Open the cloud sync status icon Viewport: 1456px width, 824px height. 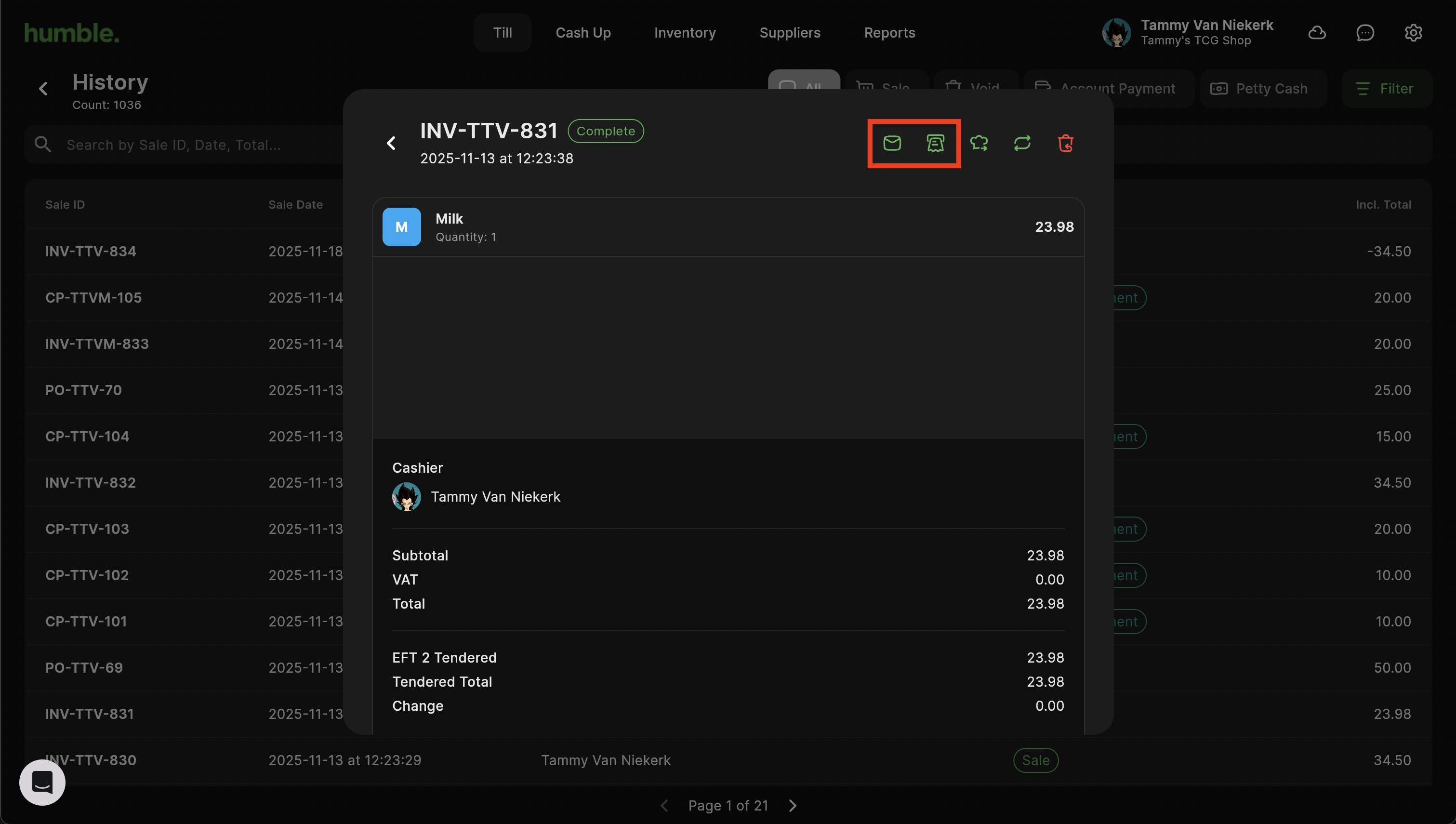point(1317,33)
